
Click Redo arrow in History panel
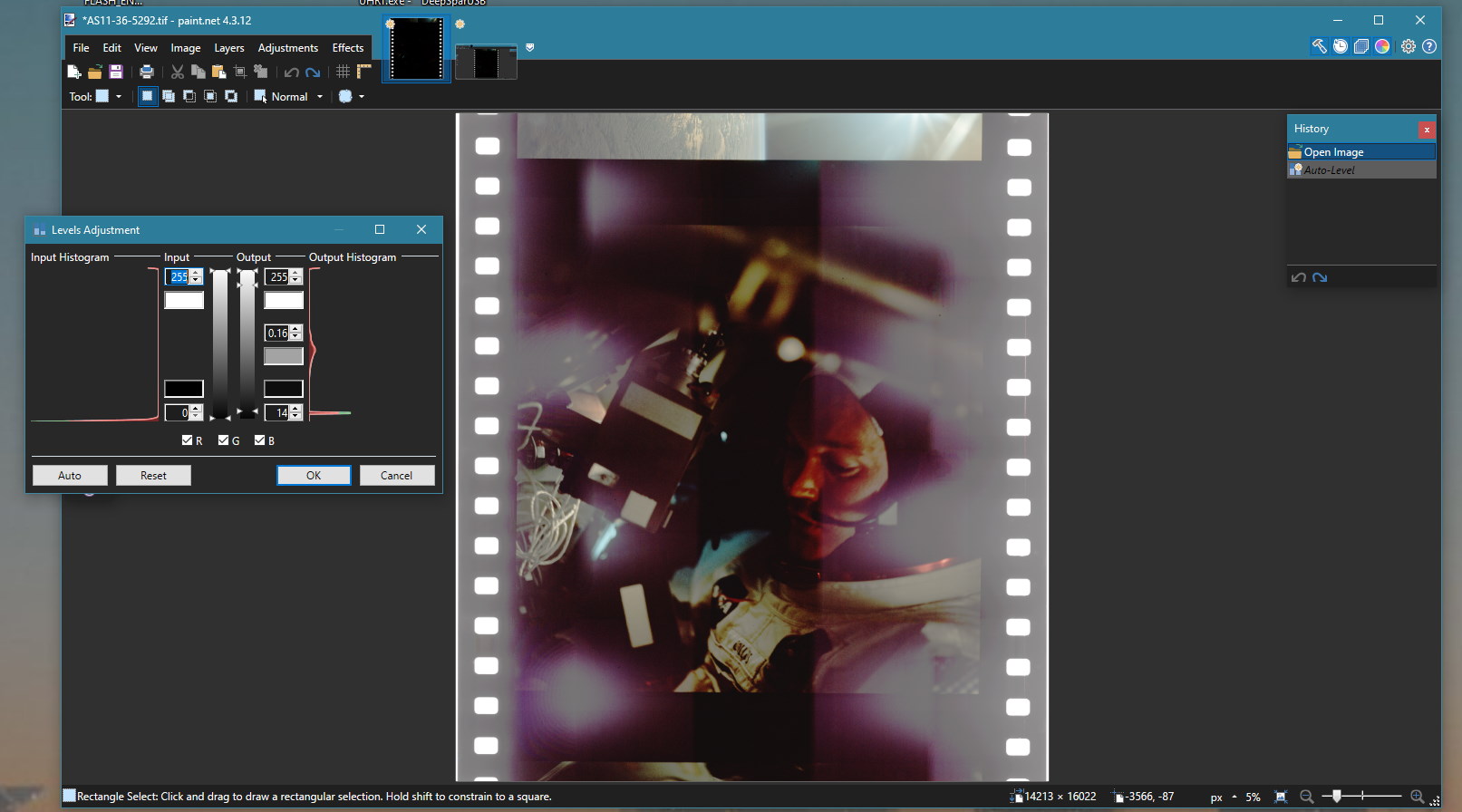[1320, 277]
